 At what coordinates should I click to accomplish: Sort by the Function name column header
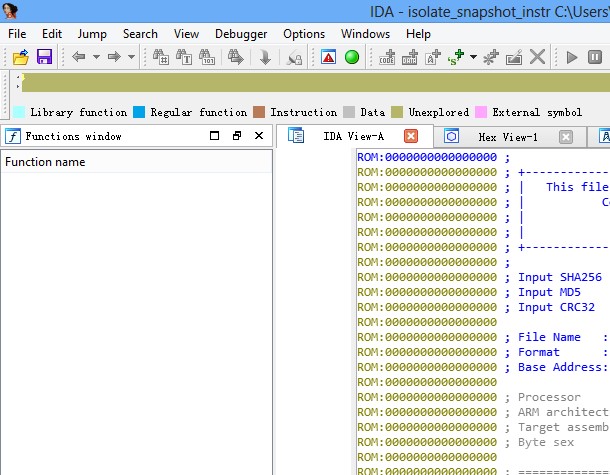tap(136, 162)
